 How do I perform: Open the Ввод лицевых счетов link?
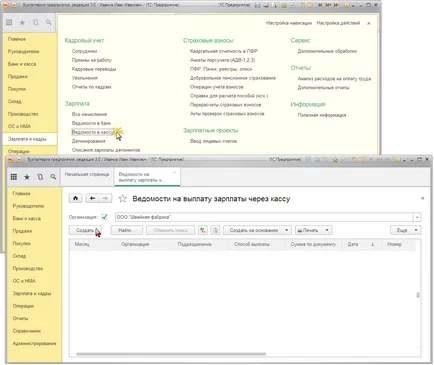click(213, 141)
